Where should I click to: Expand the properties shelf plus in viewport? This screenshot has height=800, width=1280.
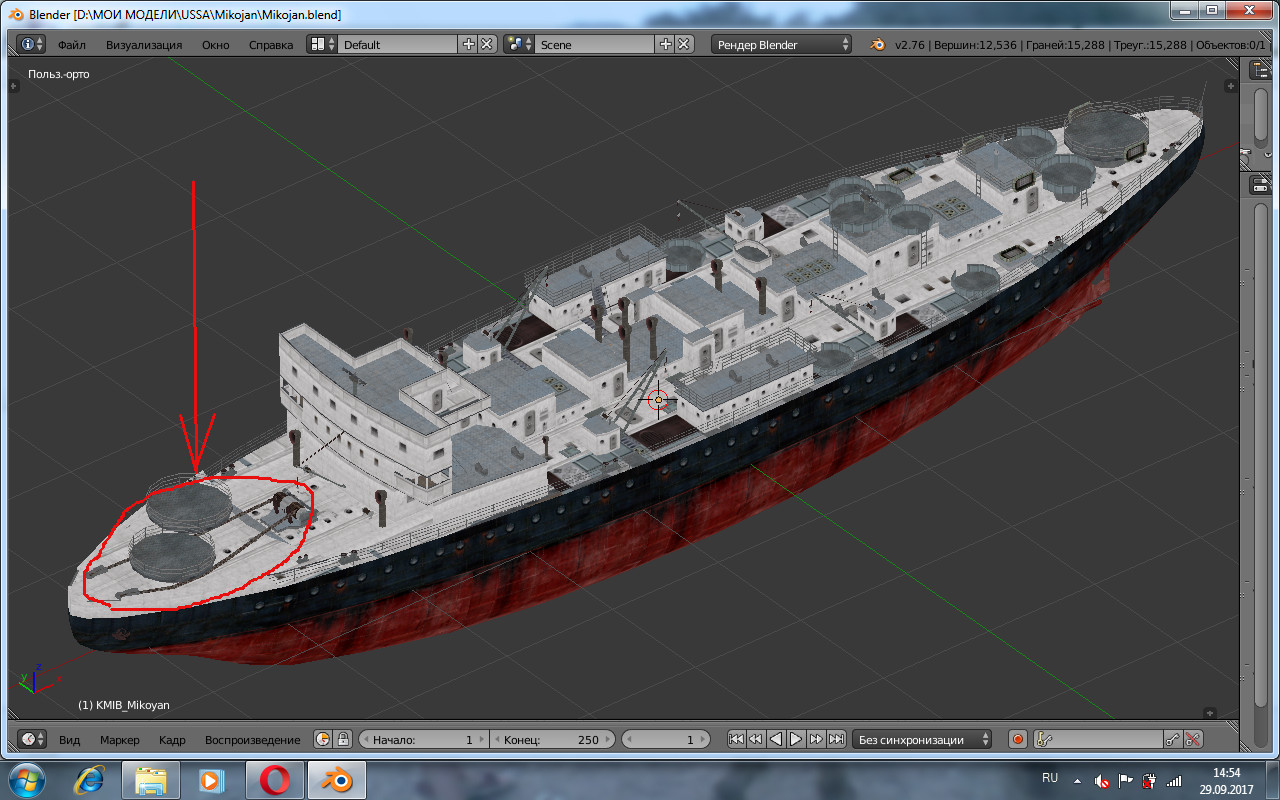click(x=1230, y=86)
